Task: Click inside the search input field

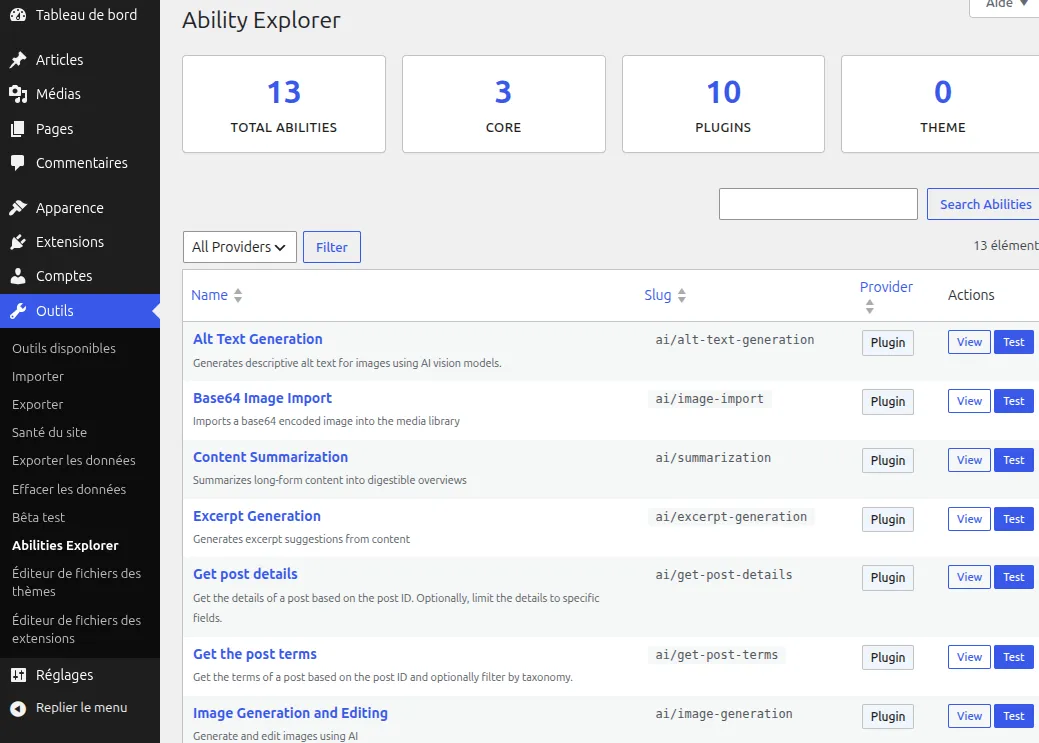Action: coord(818,204)
